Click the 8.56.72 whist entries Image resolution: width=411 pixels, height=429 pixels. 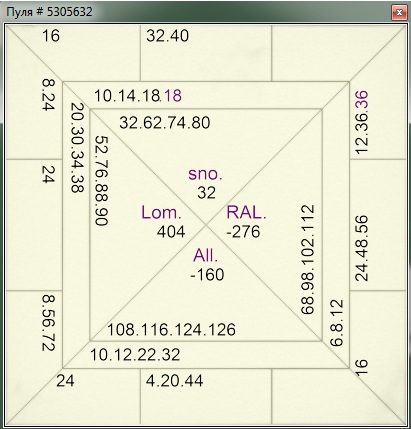(48, 323)
